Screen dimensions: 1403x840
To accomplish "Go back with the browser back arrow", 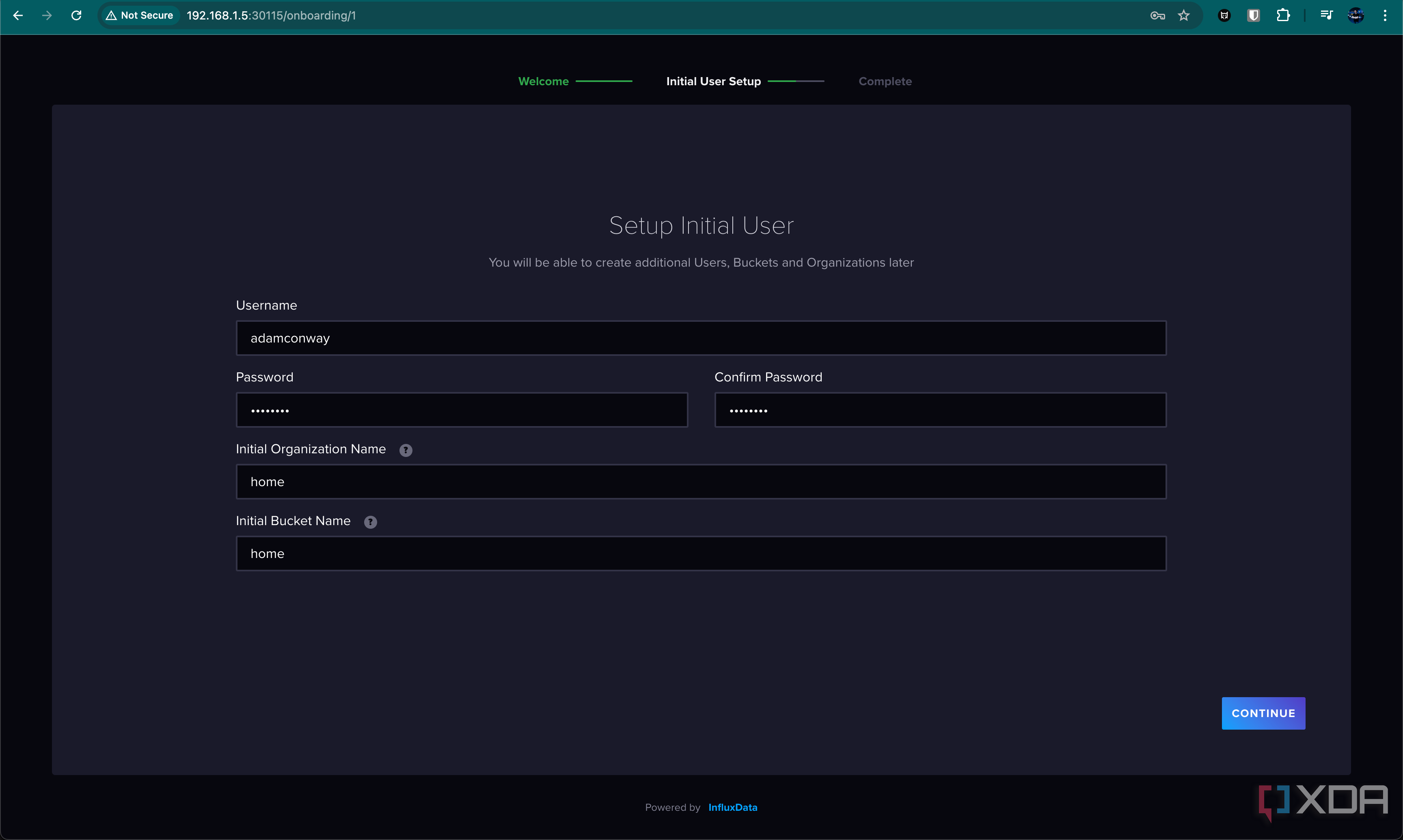I will click(x=18, y=16).
